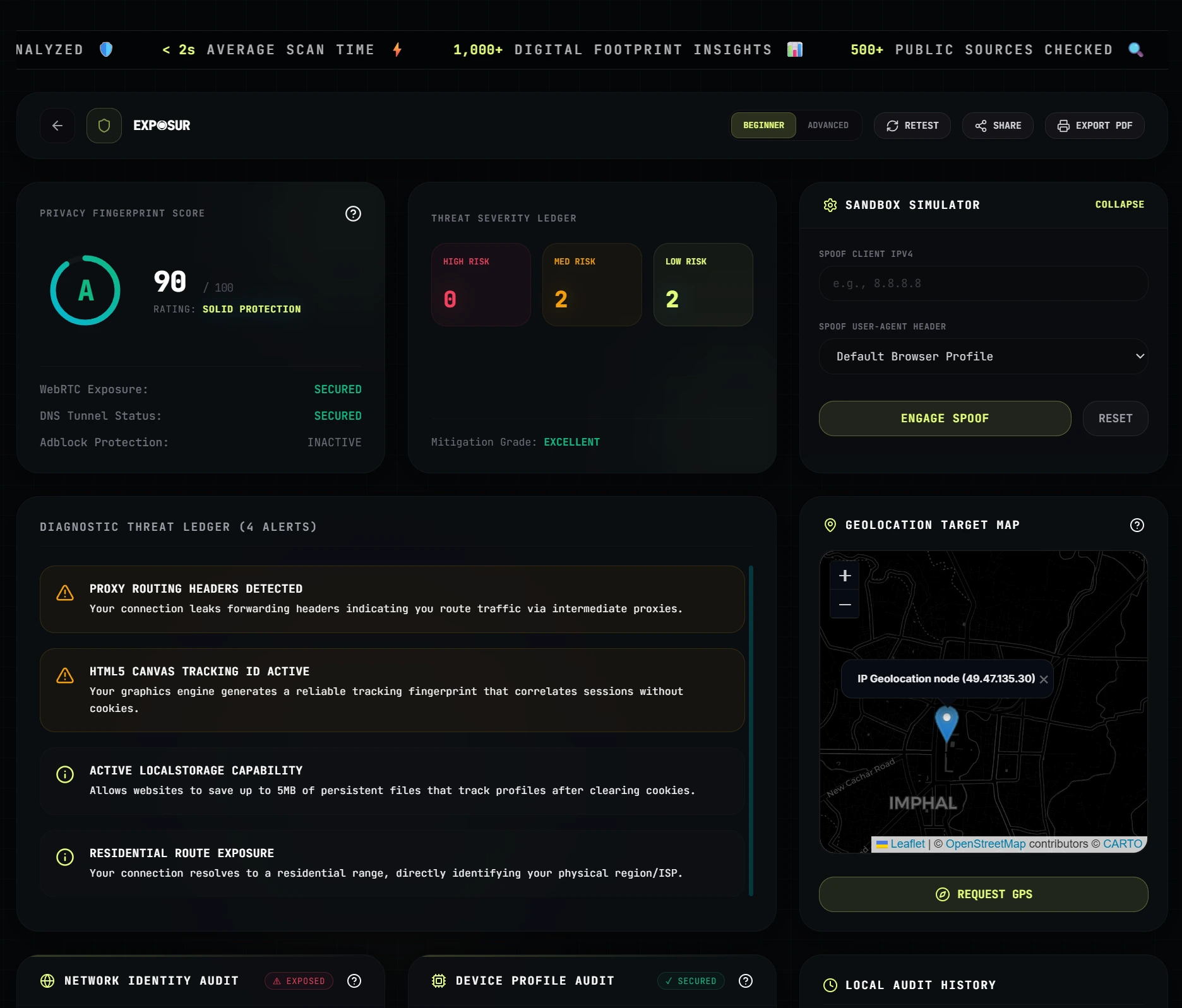Screen dimensions: 1182x1008
Task: Click 'HTML5 Canvas Tracking ID Active' alert title
Action: (x=200, y=672)
